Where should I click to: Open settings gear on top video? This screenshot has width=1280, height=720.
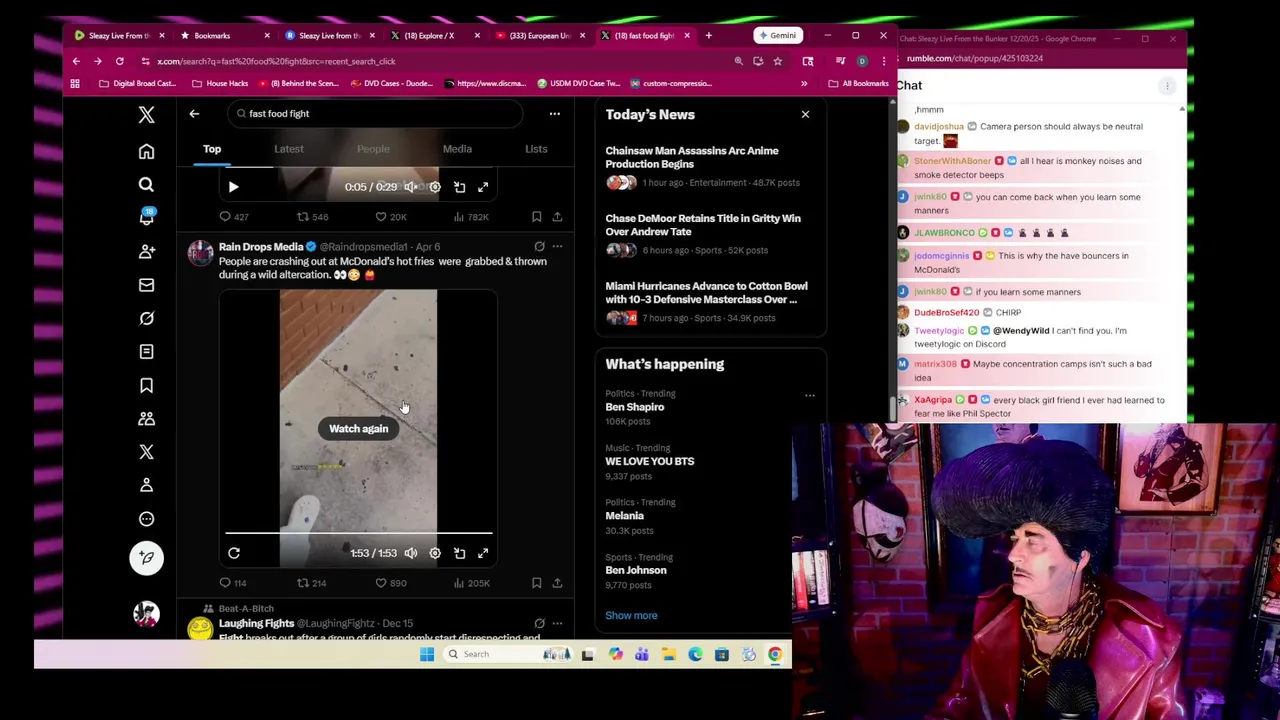pyautogui.click(x=435, y=187)
